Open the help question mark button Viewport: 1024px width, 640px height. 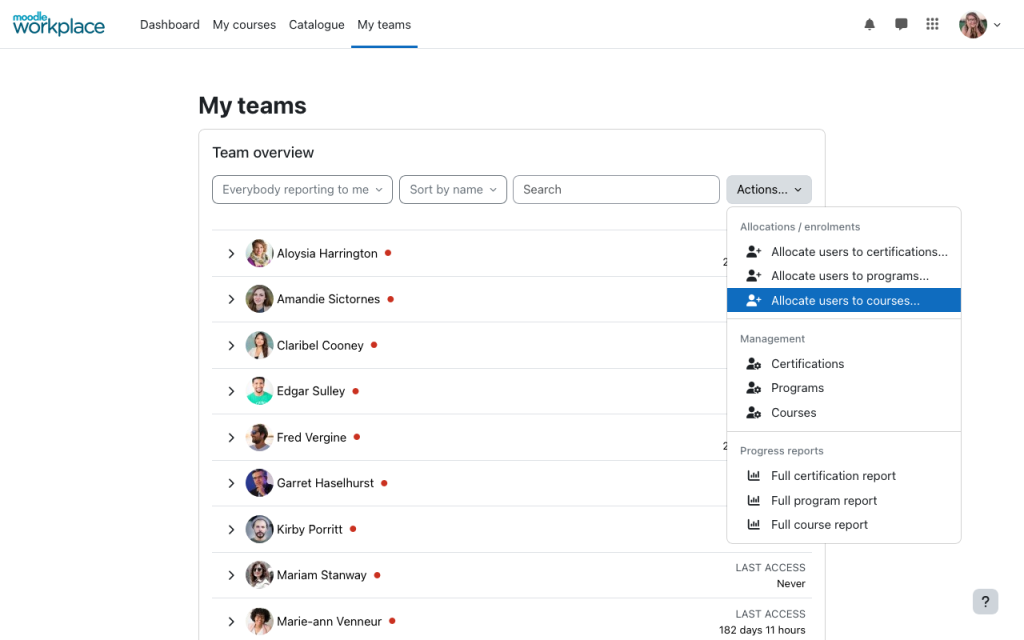click(x=985, y=601)
